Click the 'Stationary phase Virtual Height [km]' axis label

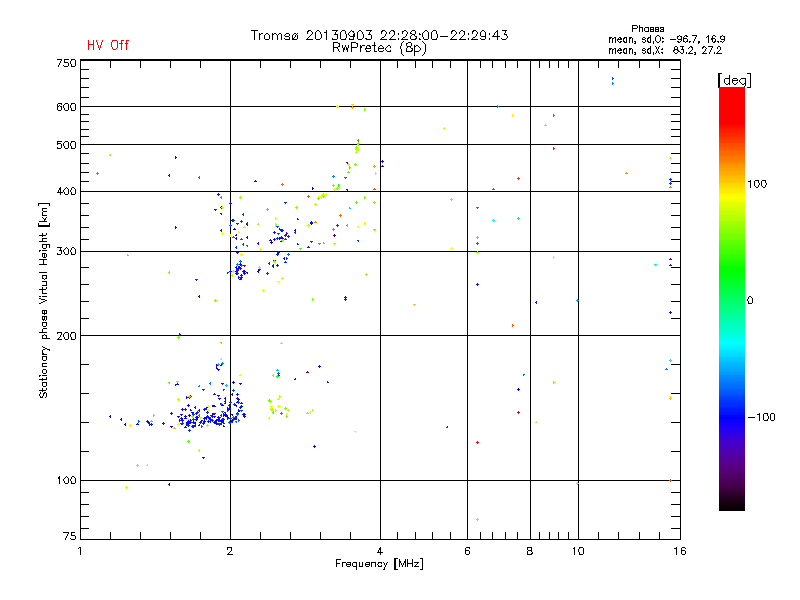(44, 300)
